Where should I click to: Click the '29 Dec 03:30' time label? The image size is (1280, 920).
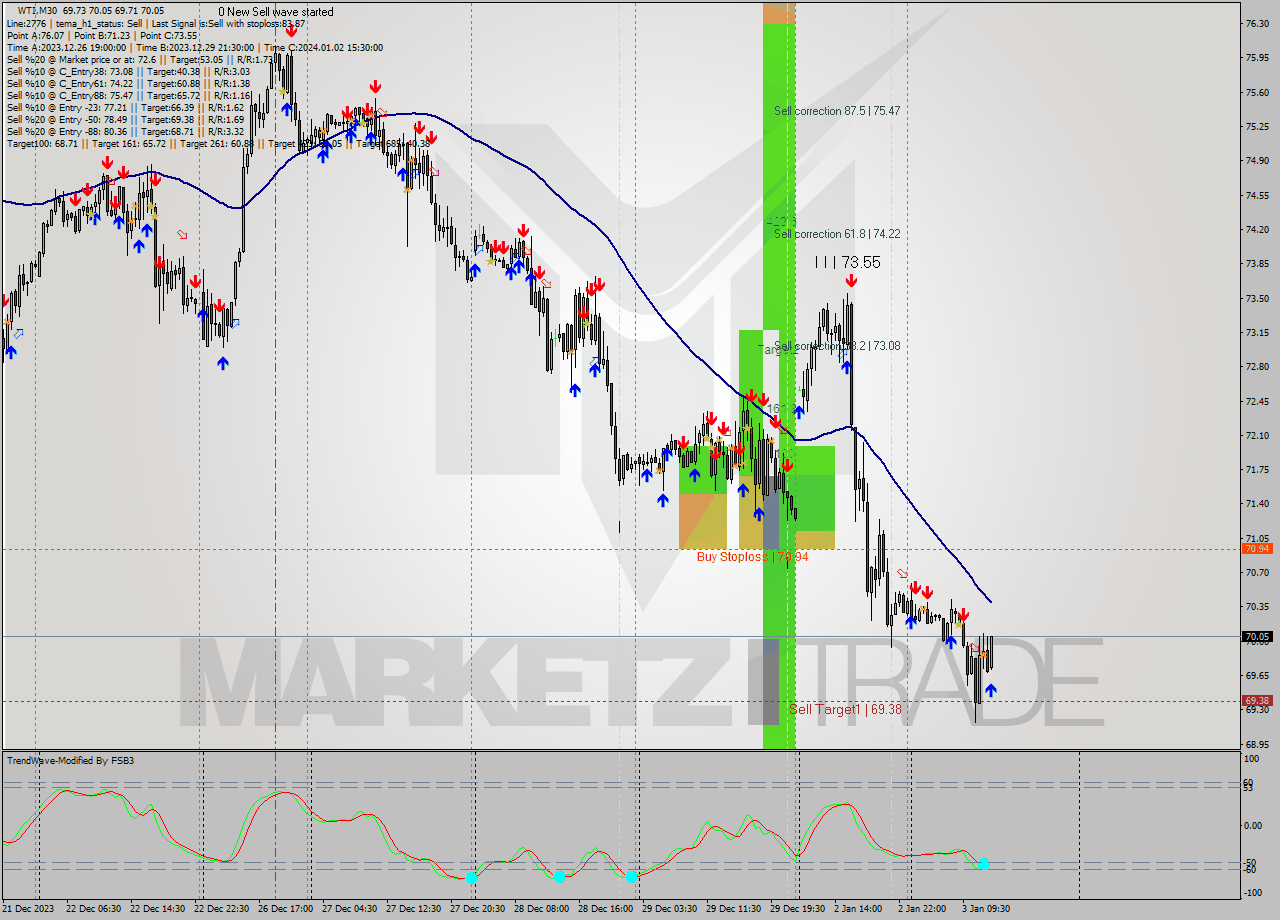point(670,909)
